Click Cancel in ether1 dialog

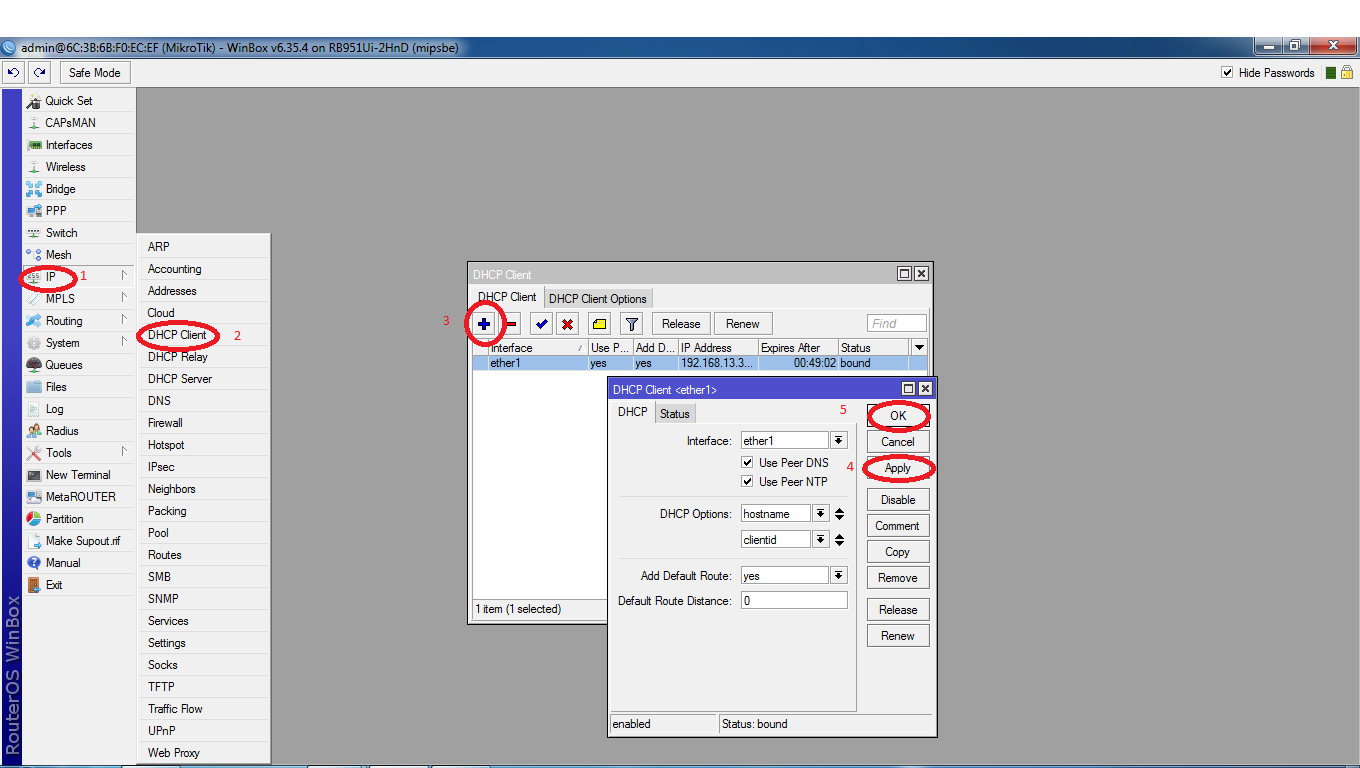tap(898, 442)
